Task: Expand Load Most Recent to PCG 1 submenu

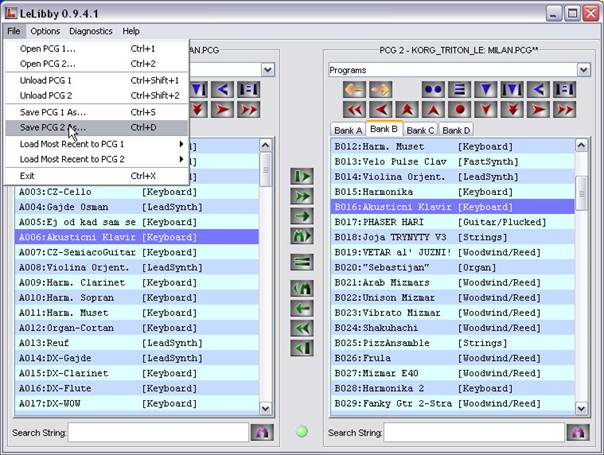Action: coord(96,144)
